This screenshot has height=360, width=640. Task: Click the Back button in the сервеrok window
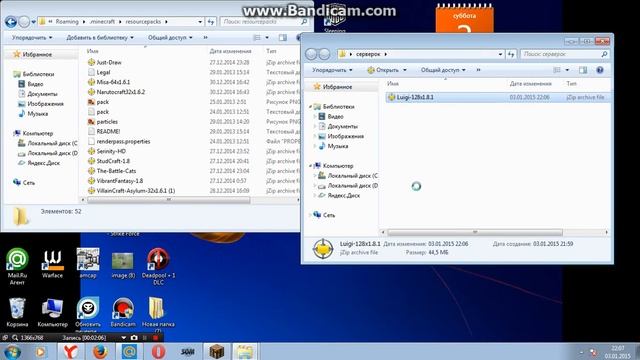click(311, 54)
